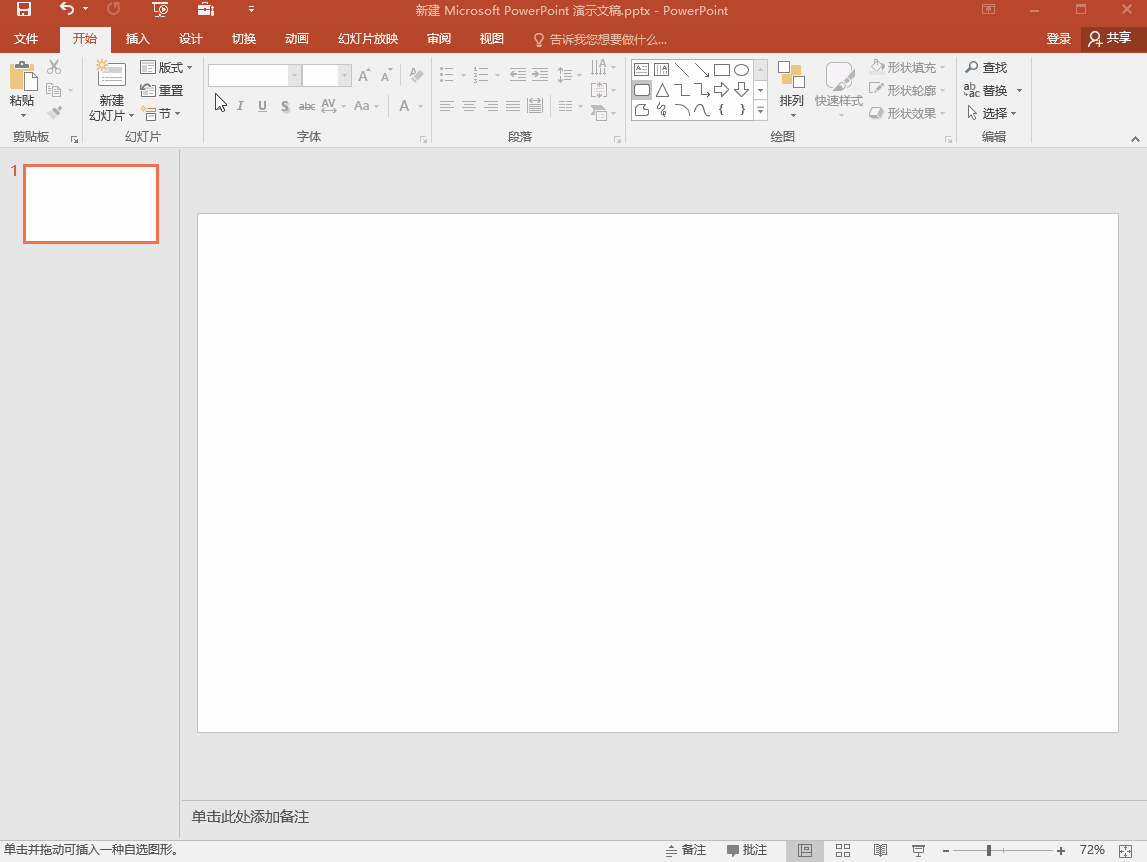Screen dimensions: 1147x862
Task: Click the zoom in plus button
Action: coord(1061,850)
